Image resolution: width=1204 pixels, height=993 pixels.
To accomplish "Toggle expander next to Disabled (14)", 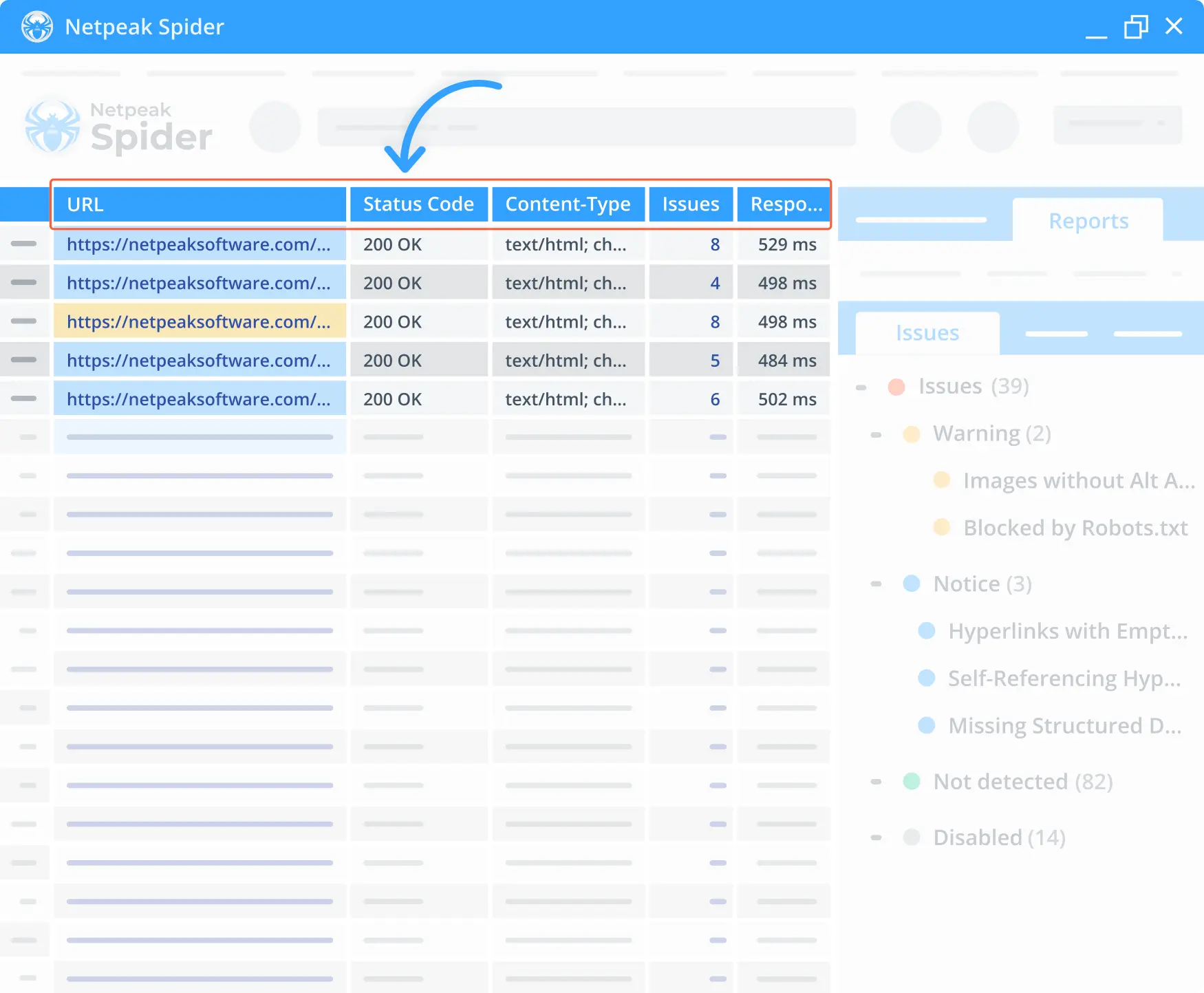I will tap(876, 838).
